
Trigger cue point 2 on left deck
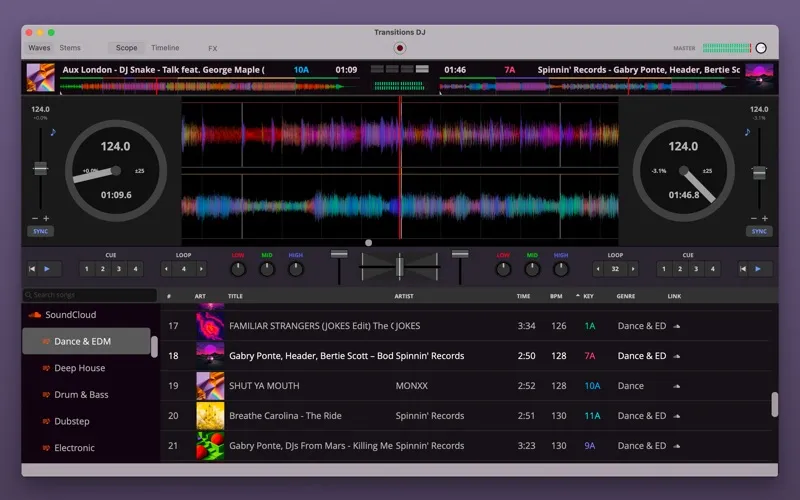pyautogui.click(x=103, y=269)
